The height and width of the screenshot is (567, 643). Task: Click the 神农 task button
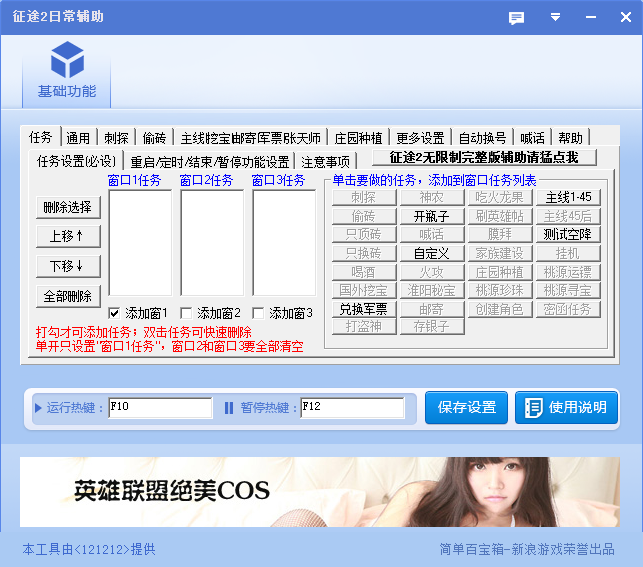pos(432,198)
